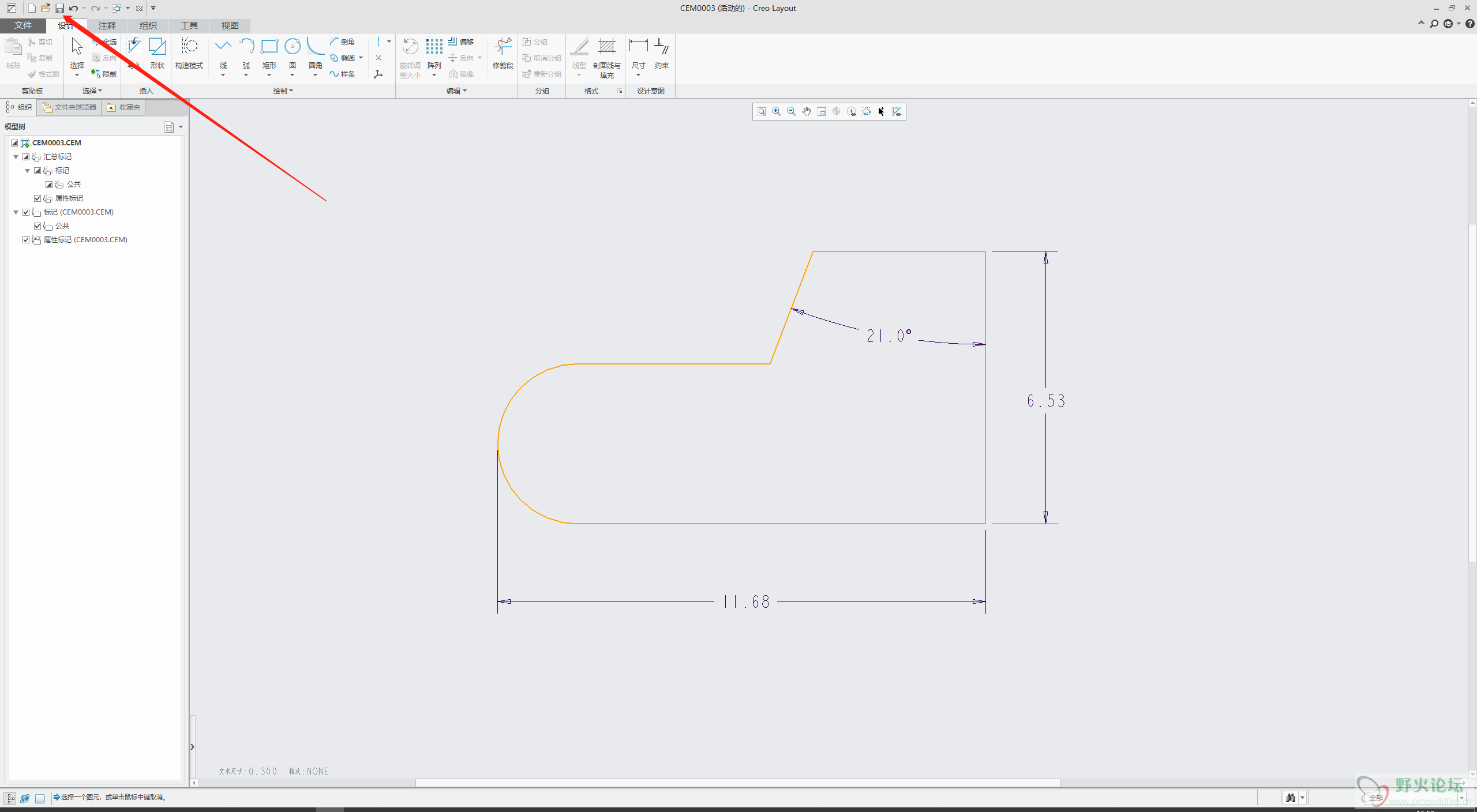This screenshot has width=1477, height=812.
Task: Uncheck 属性标记 (CEM0003.CEM) checkbox
Action: pos(26,240)
